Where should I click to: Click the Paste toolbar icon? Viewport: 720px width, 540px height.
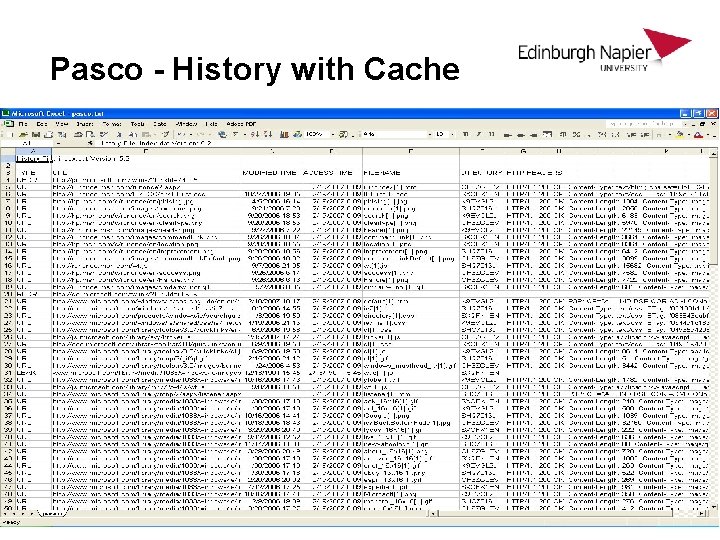146,135
